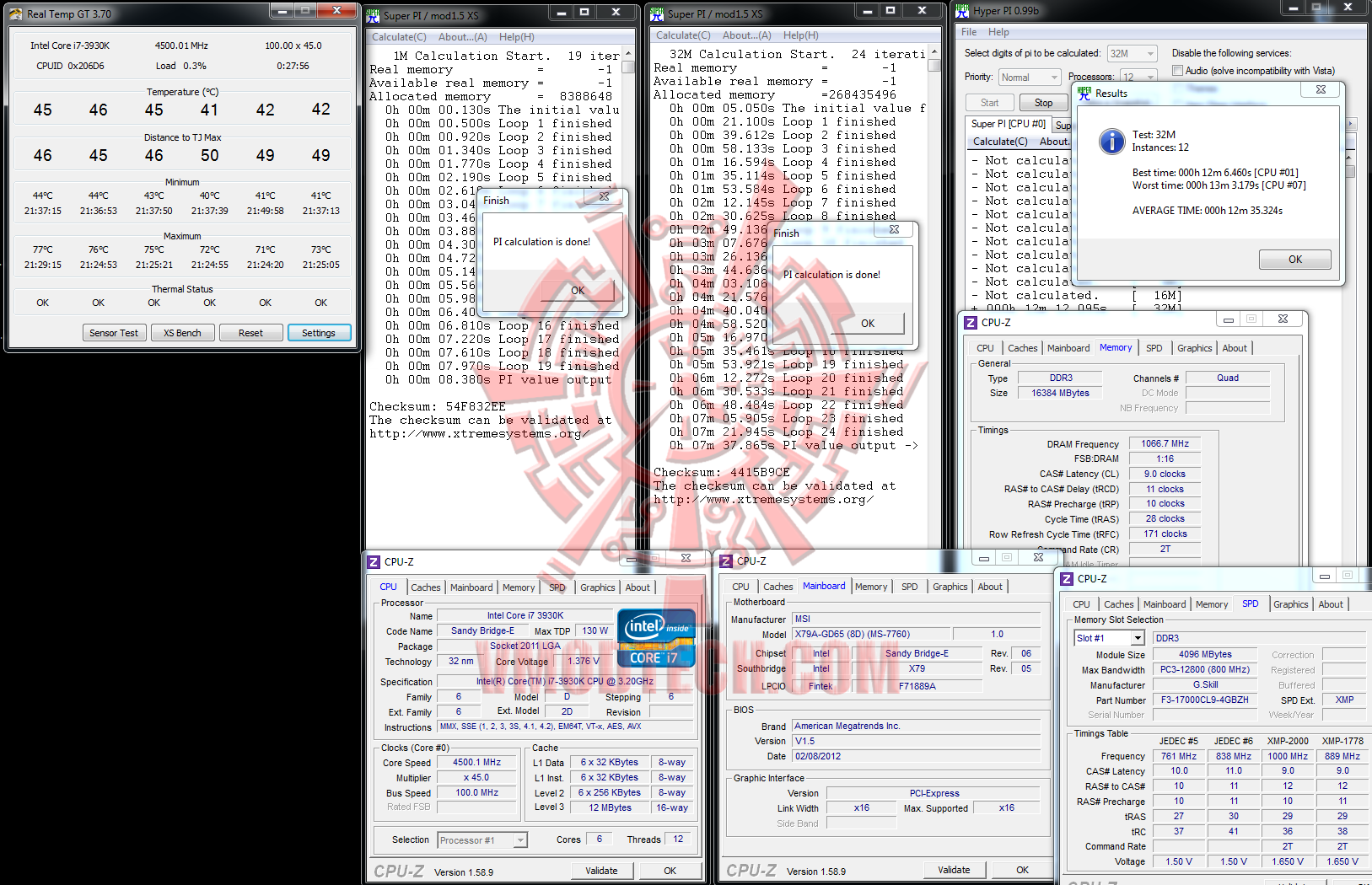Click the CPU-Z CPU window title icon
Image resolution: width=1372 pixels, height=885 pixels.
[374, 562]
